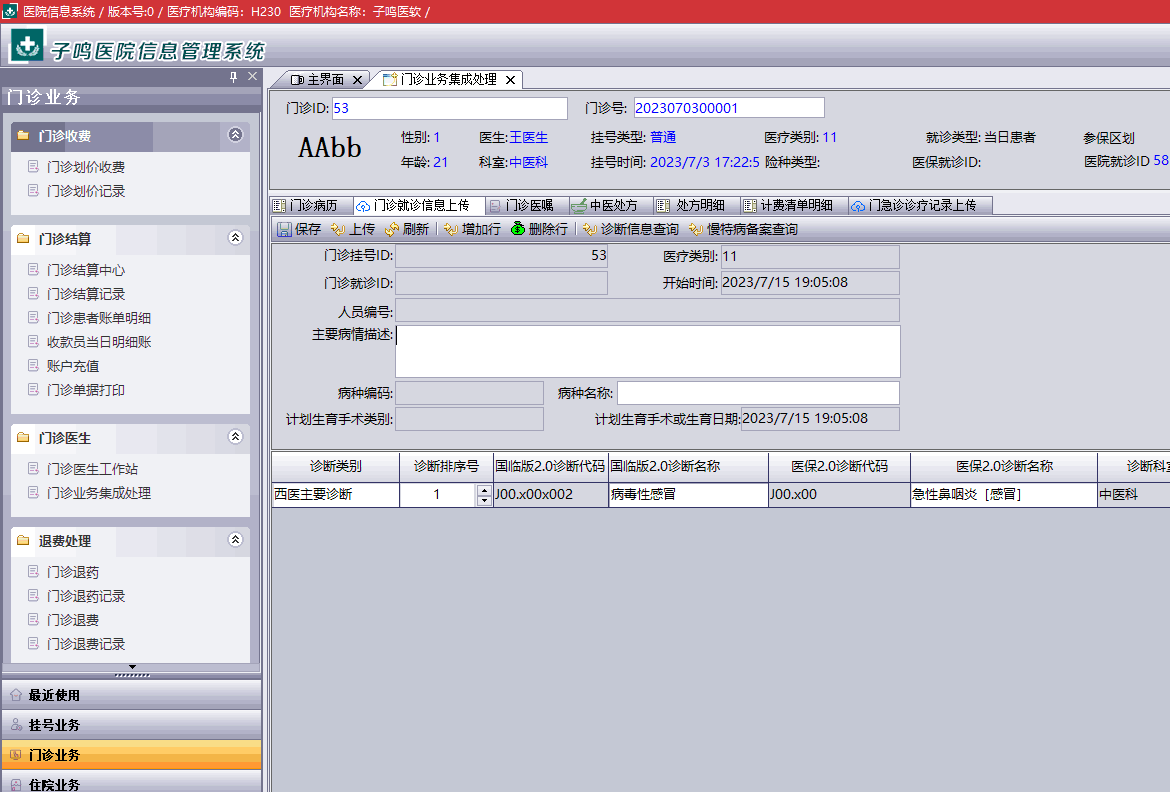
Task: Switch to the 门诊病历 tab
Action: [312, 205]
